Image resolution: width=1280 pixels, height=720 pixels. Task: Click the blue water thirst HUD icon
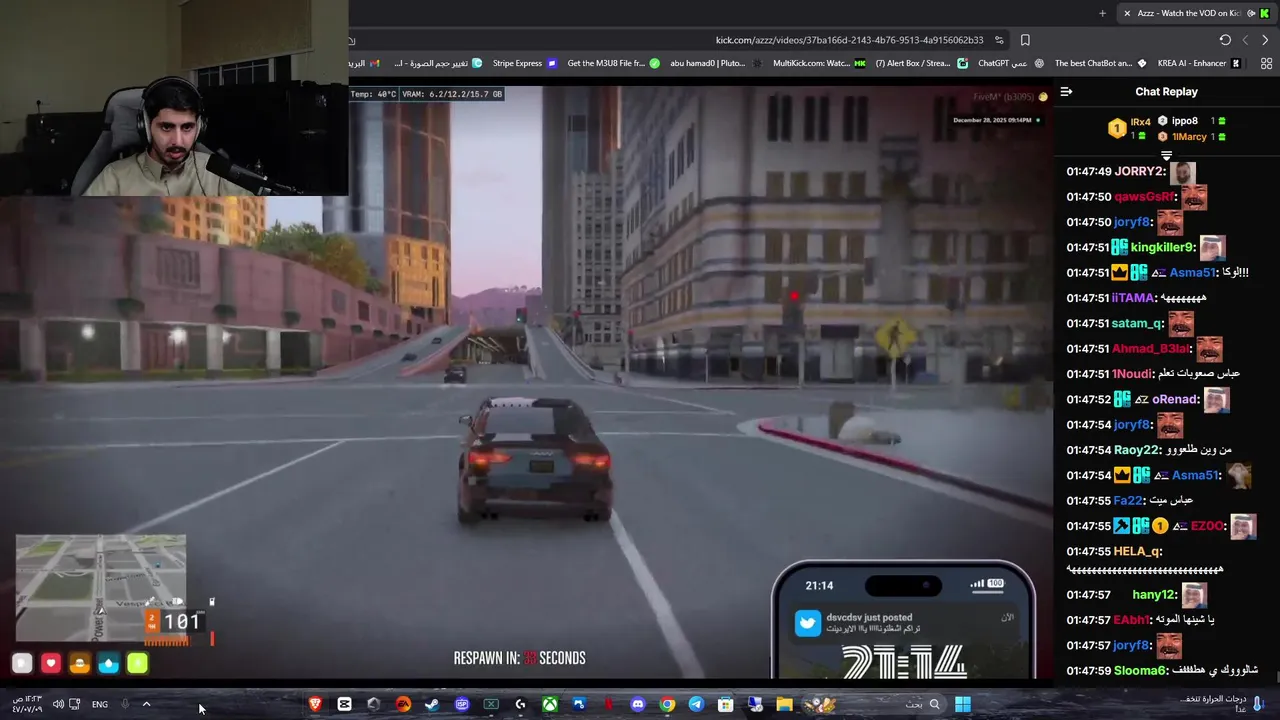coord(109,663)
